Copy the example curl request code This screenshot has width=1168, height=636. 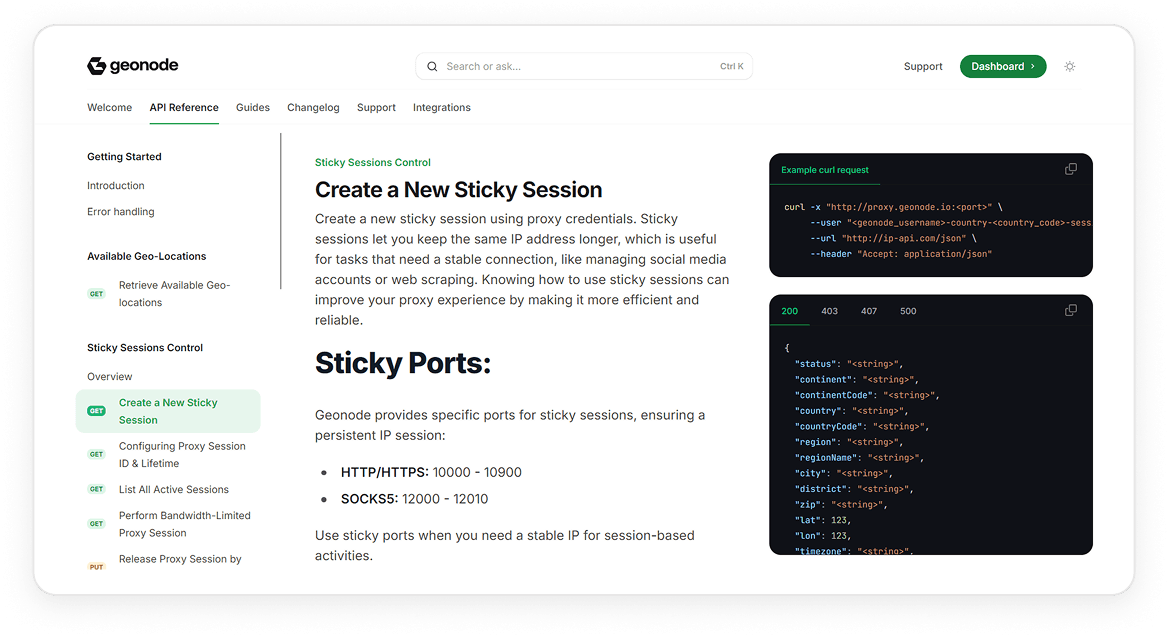point(1070,169)
